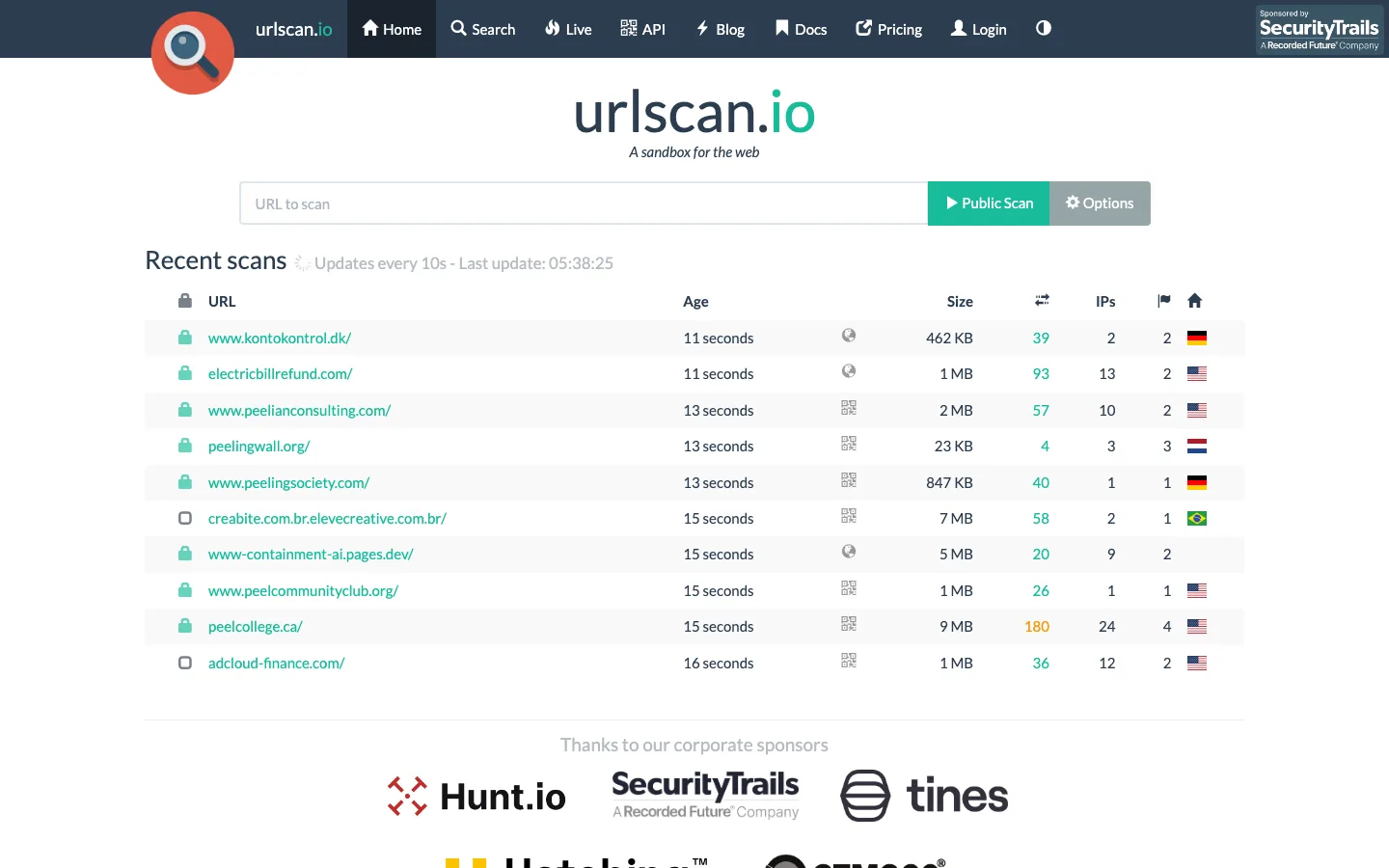Open the API nav item

point(642,29)
